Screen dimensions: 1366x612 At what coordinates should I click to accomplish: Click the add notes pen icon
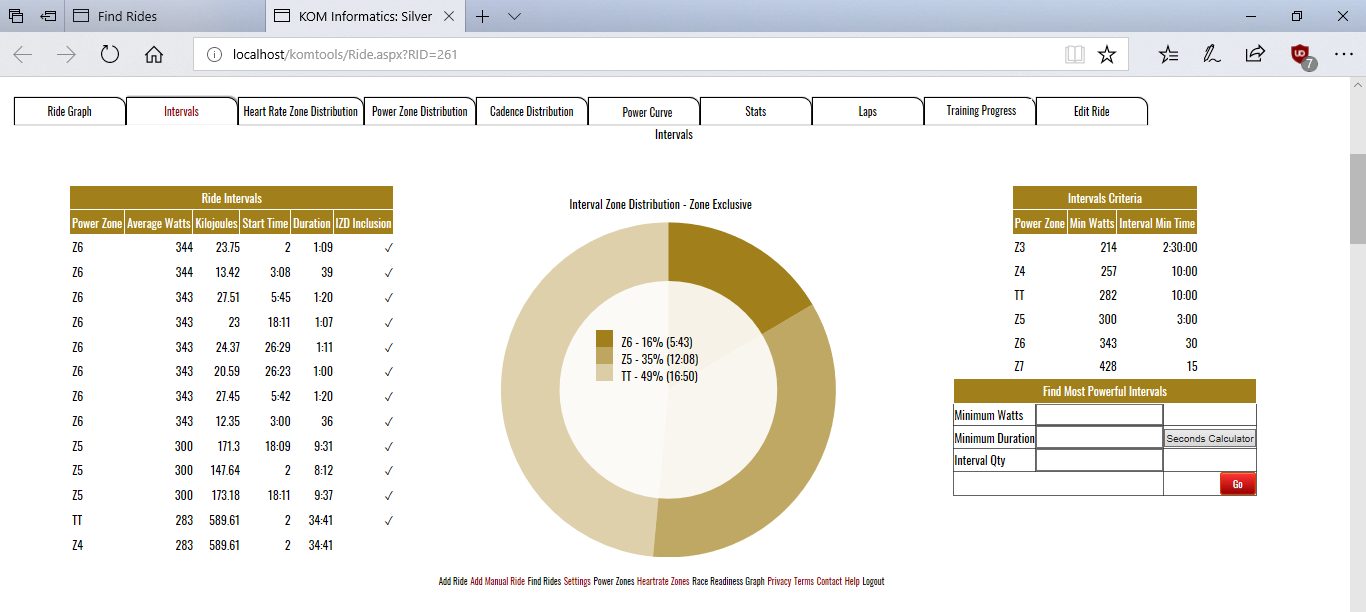coord(1211,55)
